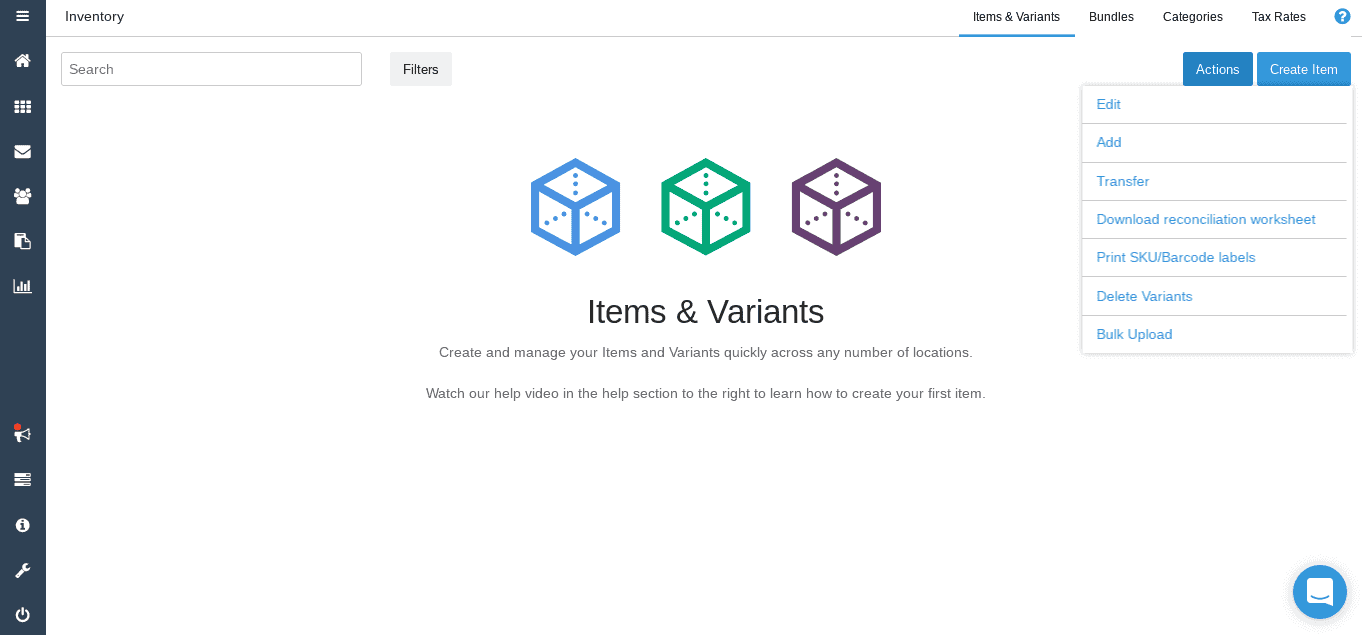
Task: Open the Filters button
Action: 420,69
